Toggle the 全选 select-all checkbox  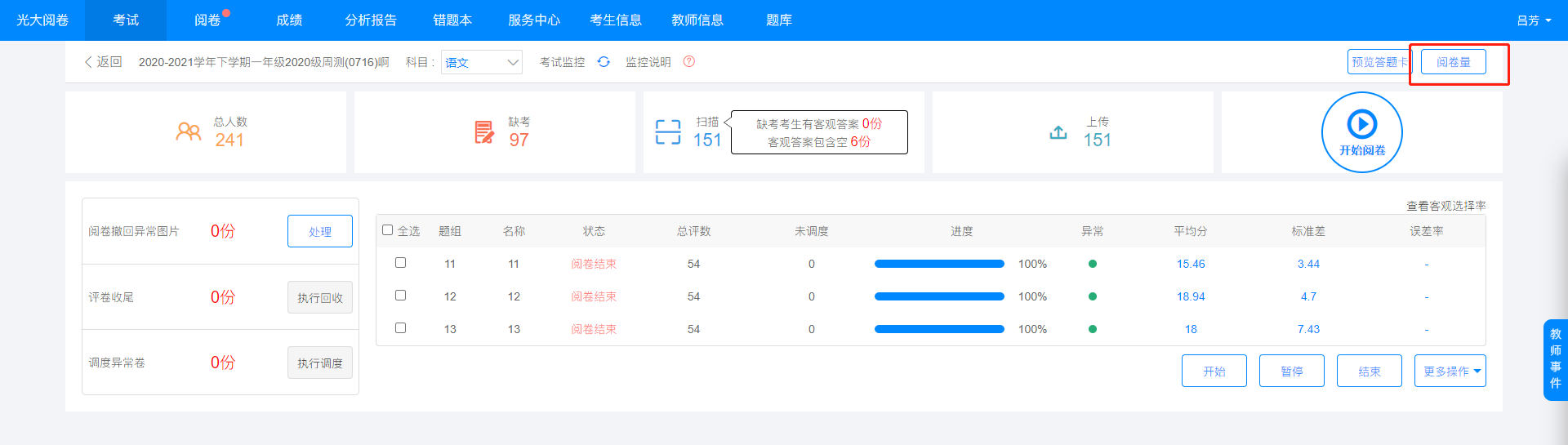(x=388, y=230)
